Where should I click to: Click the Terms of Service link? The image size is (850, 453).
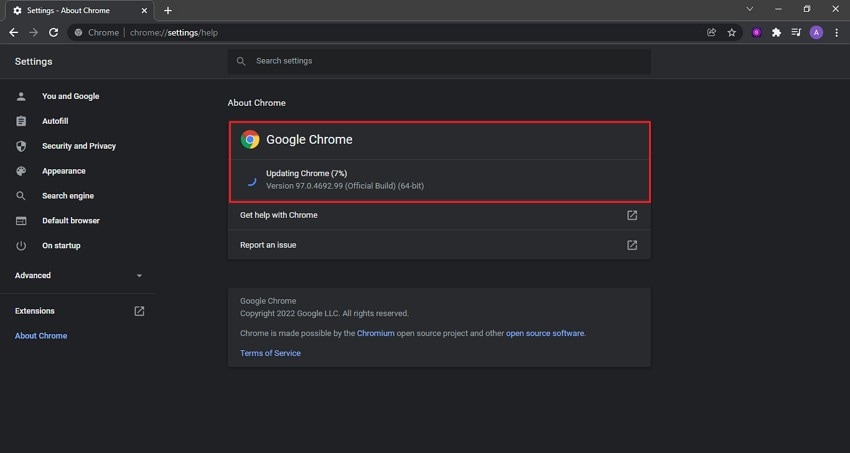pos(270,353)
